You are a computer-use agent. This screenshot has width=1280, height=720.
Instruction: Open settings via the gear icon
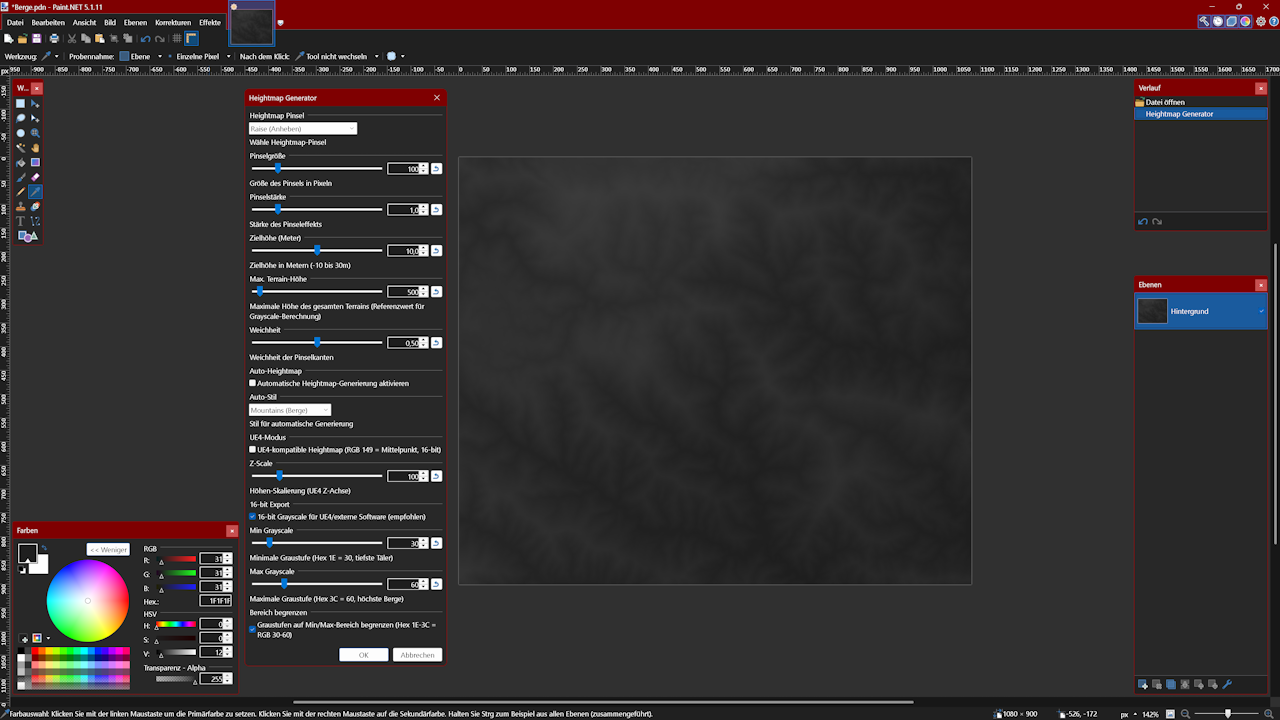click(x=1260, y=21)
